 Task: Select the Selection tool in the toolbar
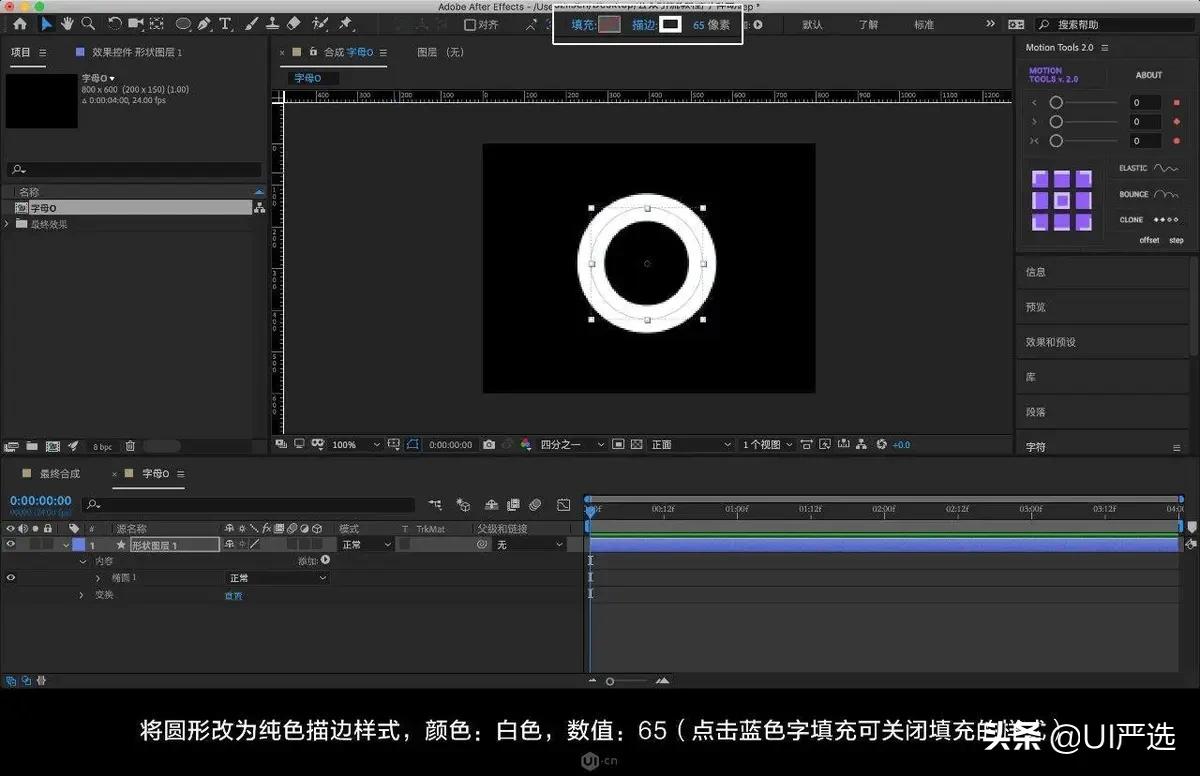(x=46, y=22)
